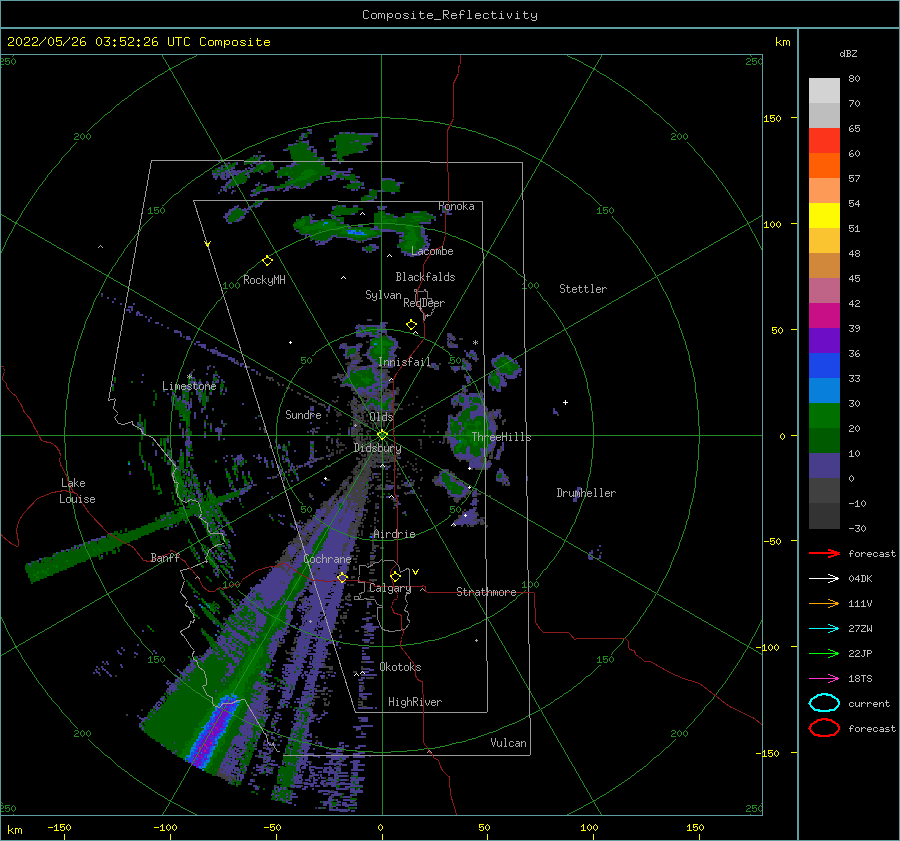Click the ThreeHills label
900x841 pixels.
click(501, 437)
